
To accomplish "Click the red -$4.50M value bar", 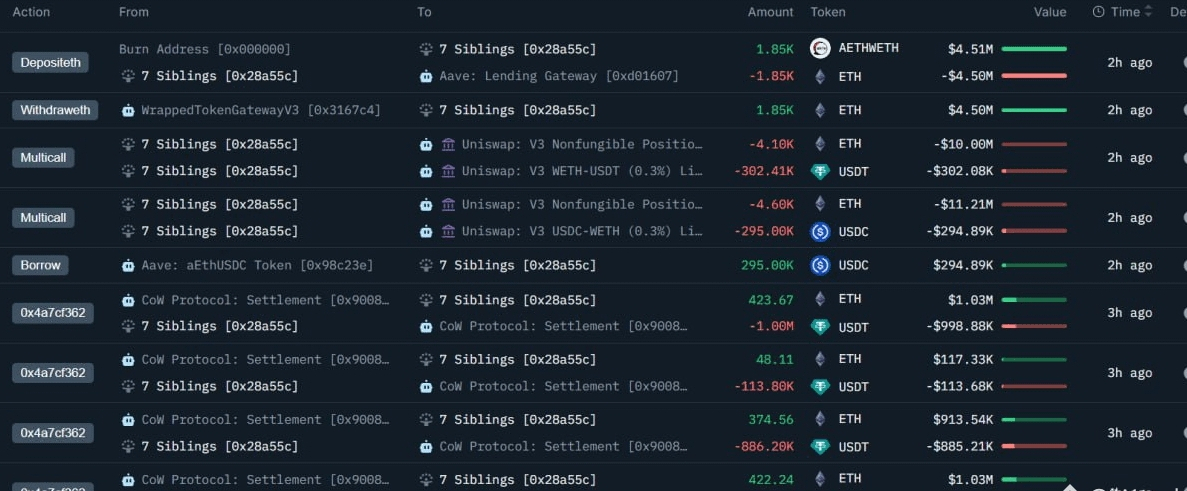I will point(1034,76).
